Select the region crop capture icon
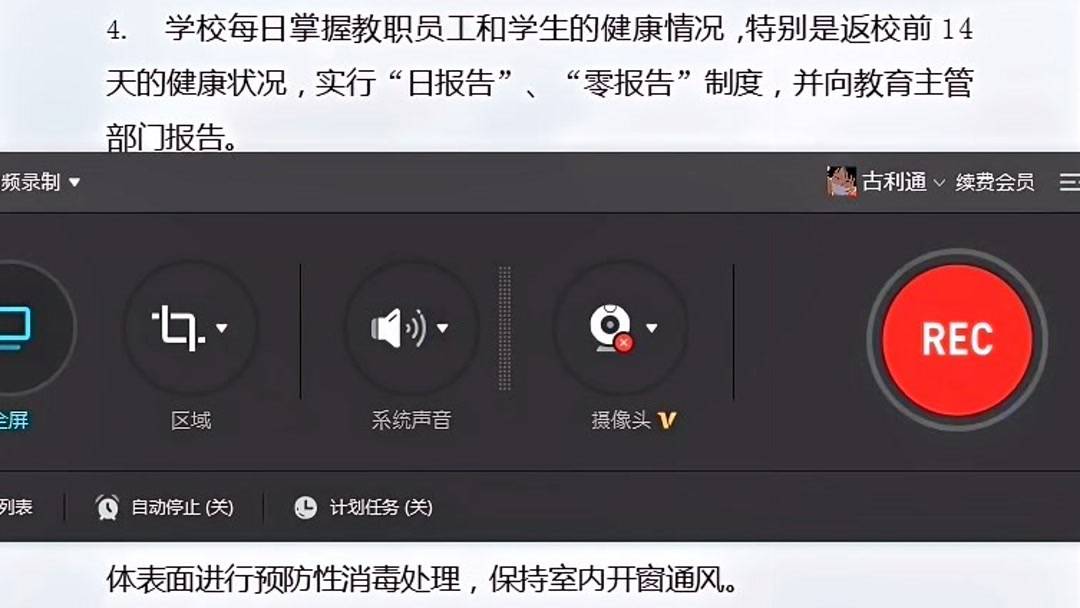Image resolution: width=1080 pixels, height=608 pixels. (x=178, y=328)
